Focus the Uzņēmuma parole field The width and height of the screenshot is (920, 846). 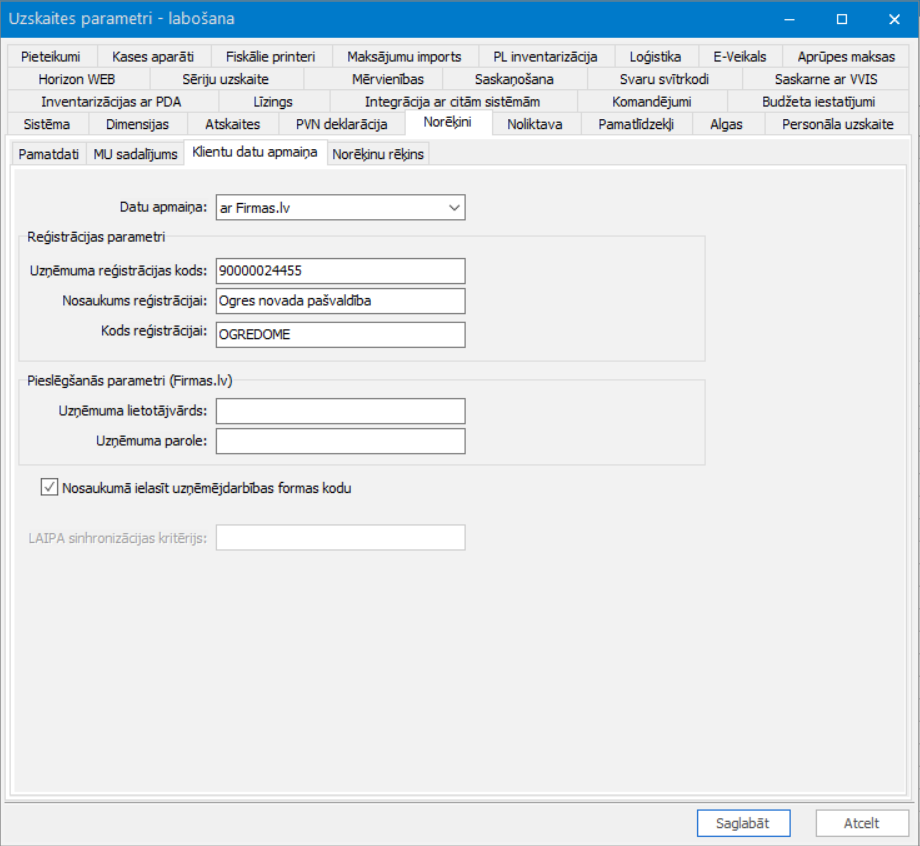[340, 441]
